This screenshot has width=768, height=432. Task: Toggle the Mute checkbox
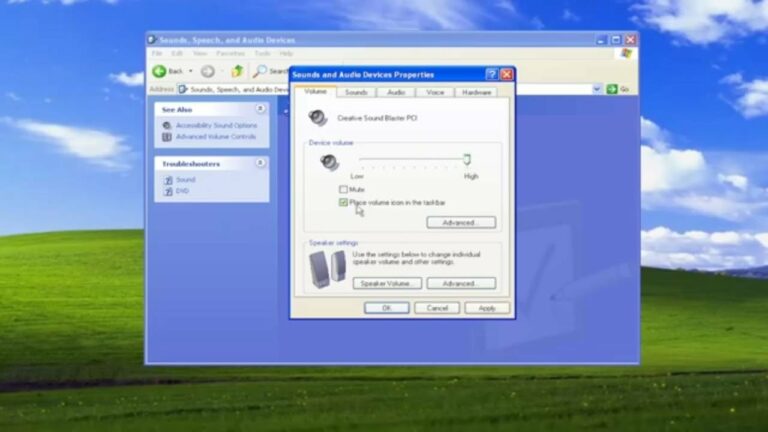[x=344, y=189]
